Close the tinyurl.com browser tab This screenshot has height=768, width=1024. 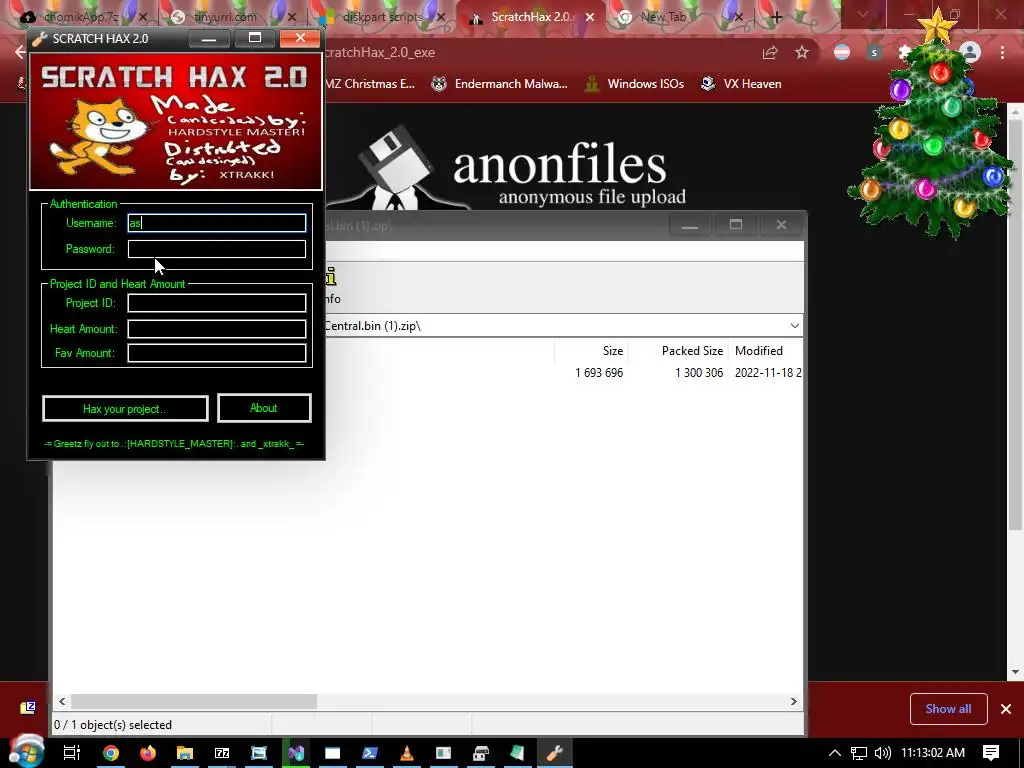coord(291,17)
